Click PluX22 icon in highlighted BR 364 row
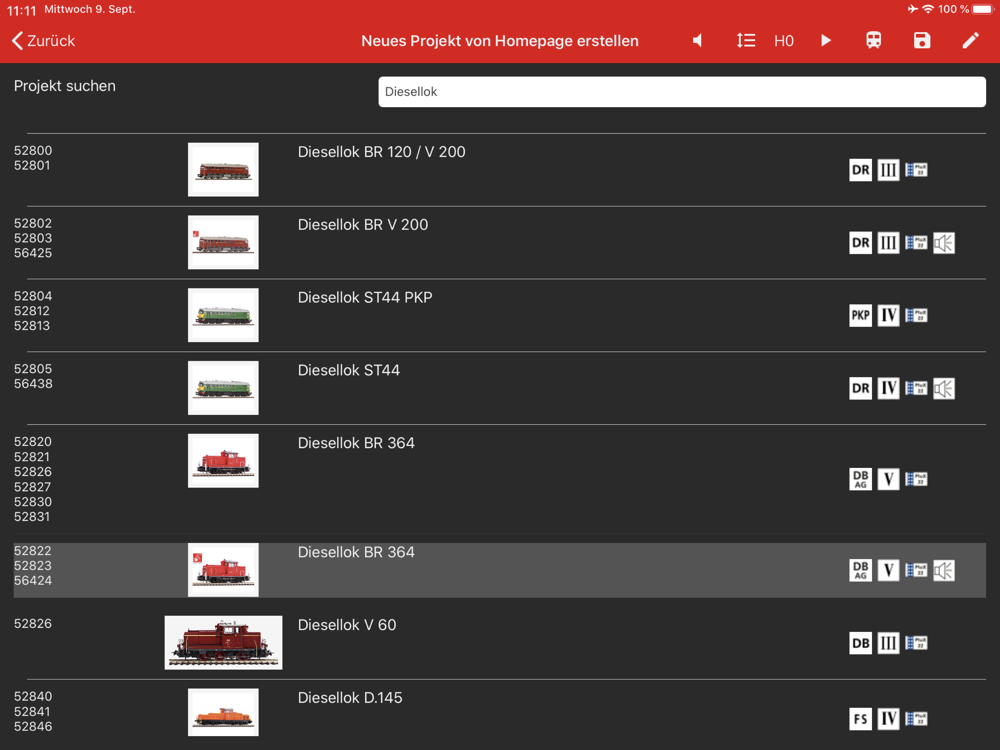 click(x=916, y=570)
